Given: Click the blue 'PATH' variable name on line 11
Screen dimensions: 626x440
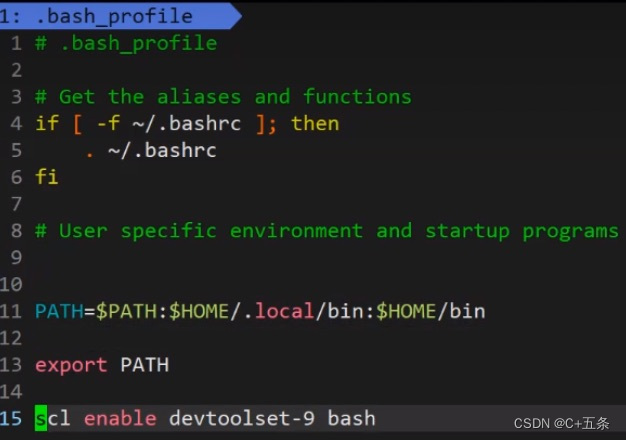Looking at the screenshot, I should coord(59,311).
